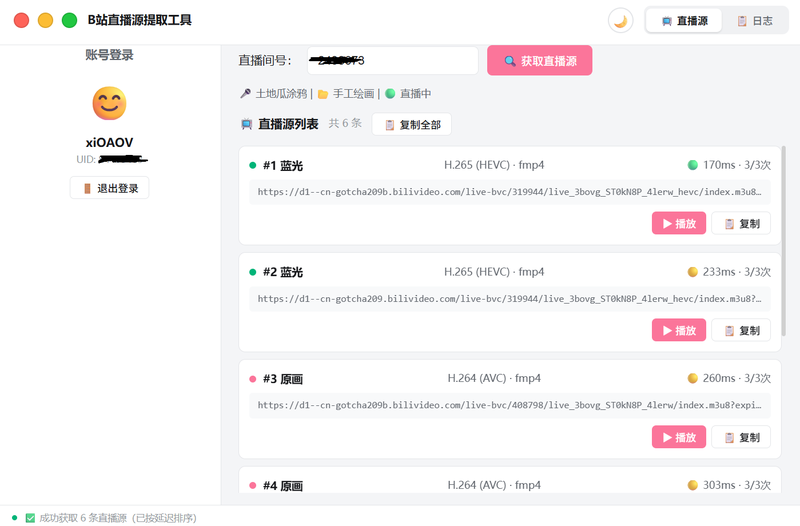The width and height of the screenshot is (800, 526).
Task: Copy the #2 蓝光 stream URL
Action: click(741, 330)
